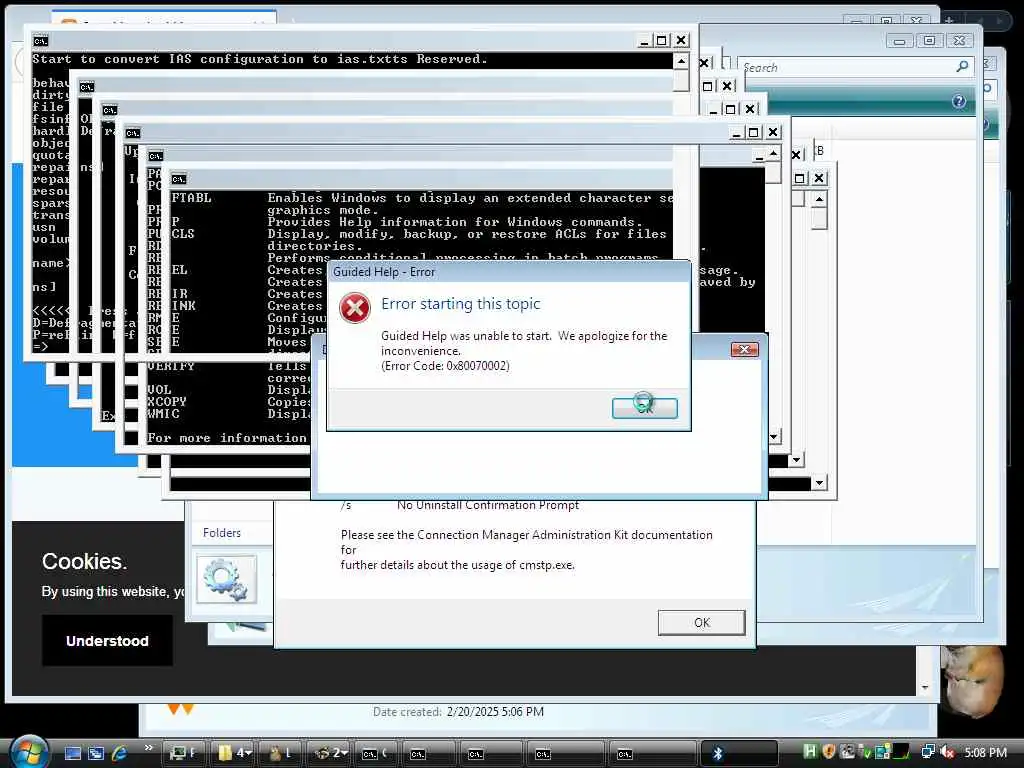The height and width of the screenshot is (768, 1024).
Task: Open system menu of the FTABL help console
Action: 178,179
